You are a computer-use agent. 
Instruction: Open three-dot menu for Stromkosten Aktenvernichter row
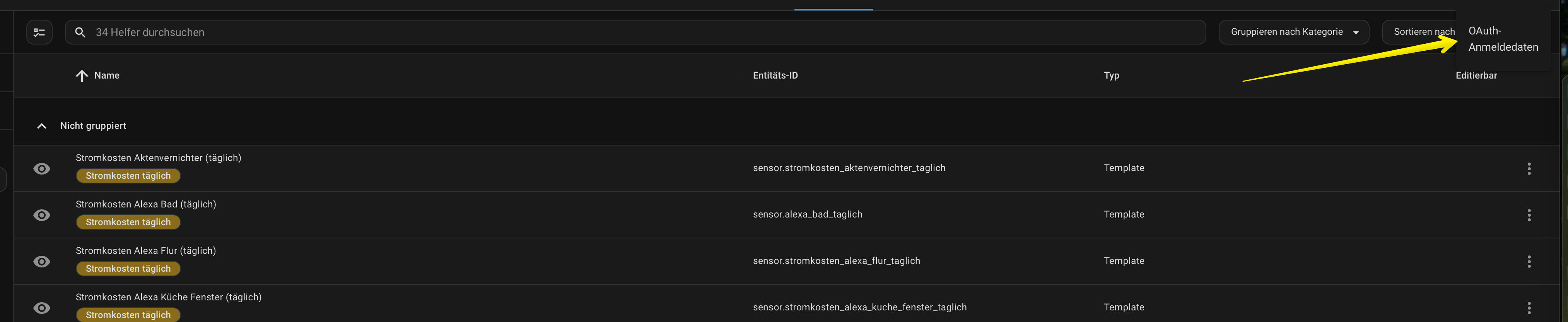(x=1529, y=169)
